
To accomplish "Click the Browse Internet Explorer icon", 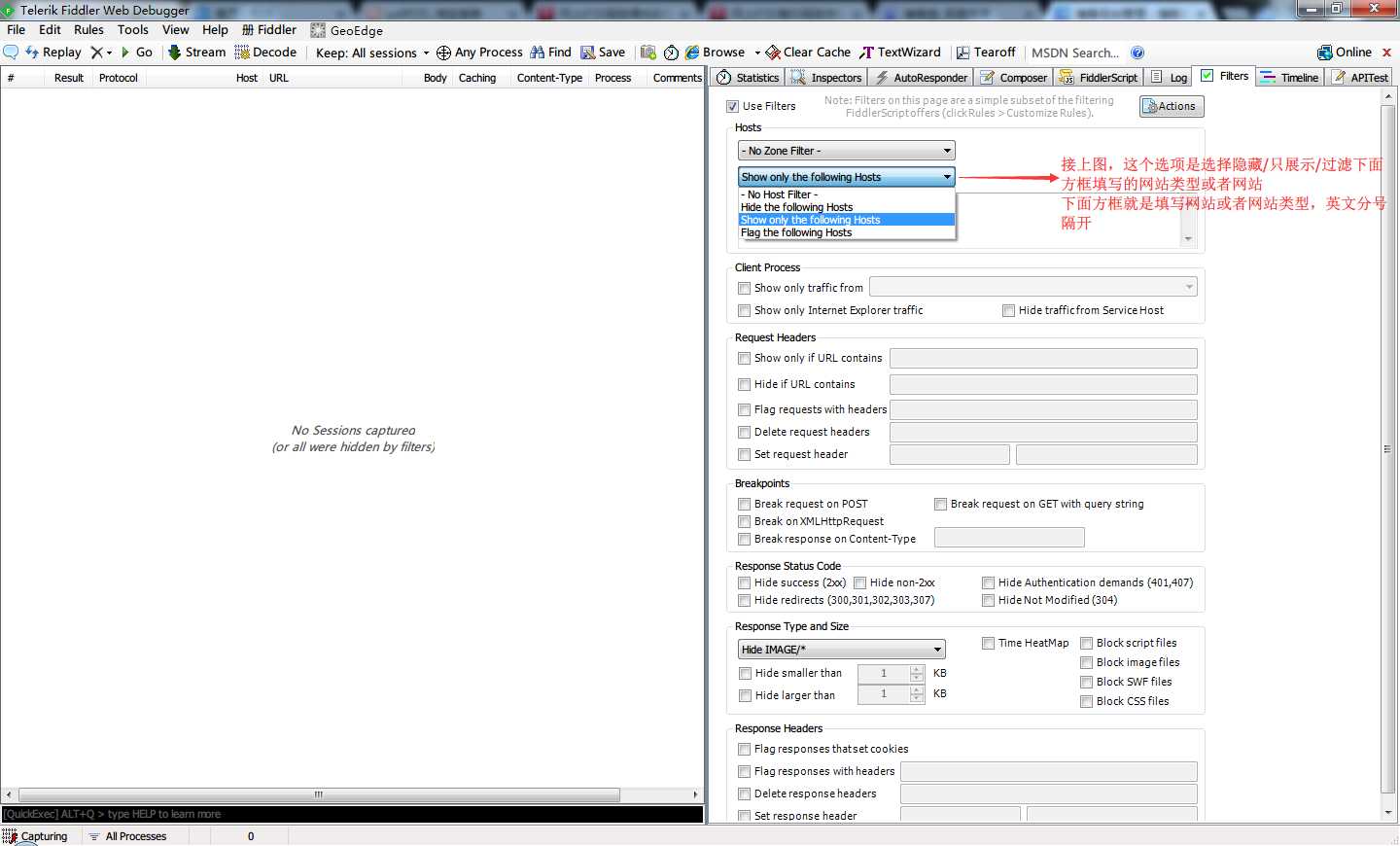I will point(692,53).
